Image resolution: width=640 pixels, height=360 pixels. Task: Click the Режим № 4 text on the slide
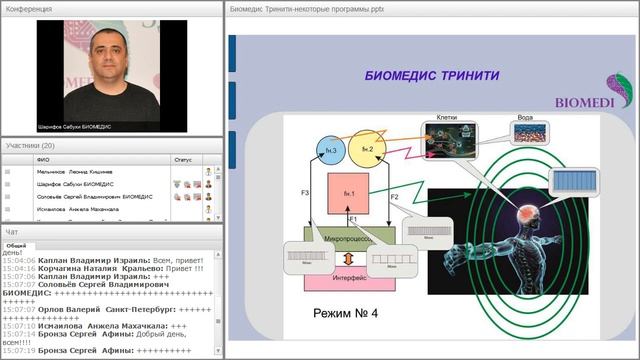(x=345, y=313)
